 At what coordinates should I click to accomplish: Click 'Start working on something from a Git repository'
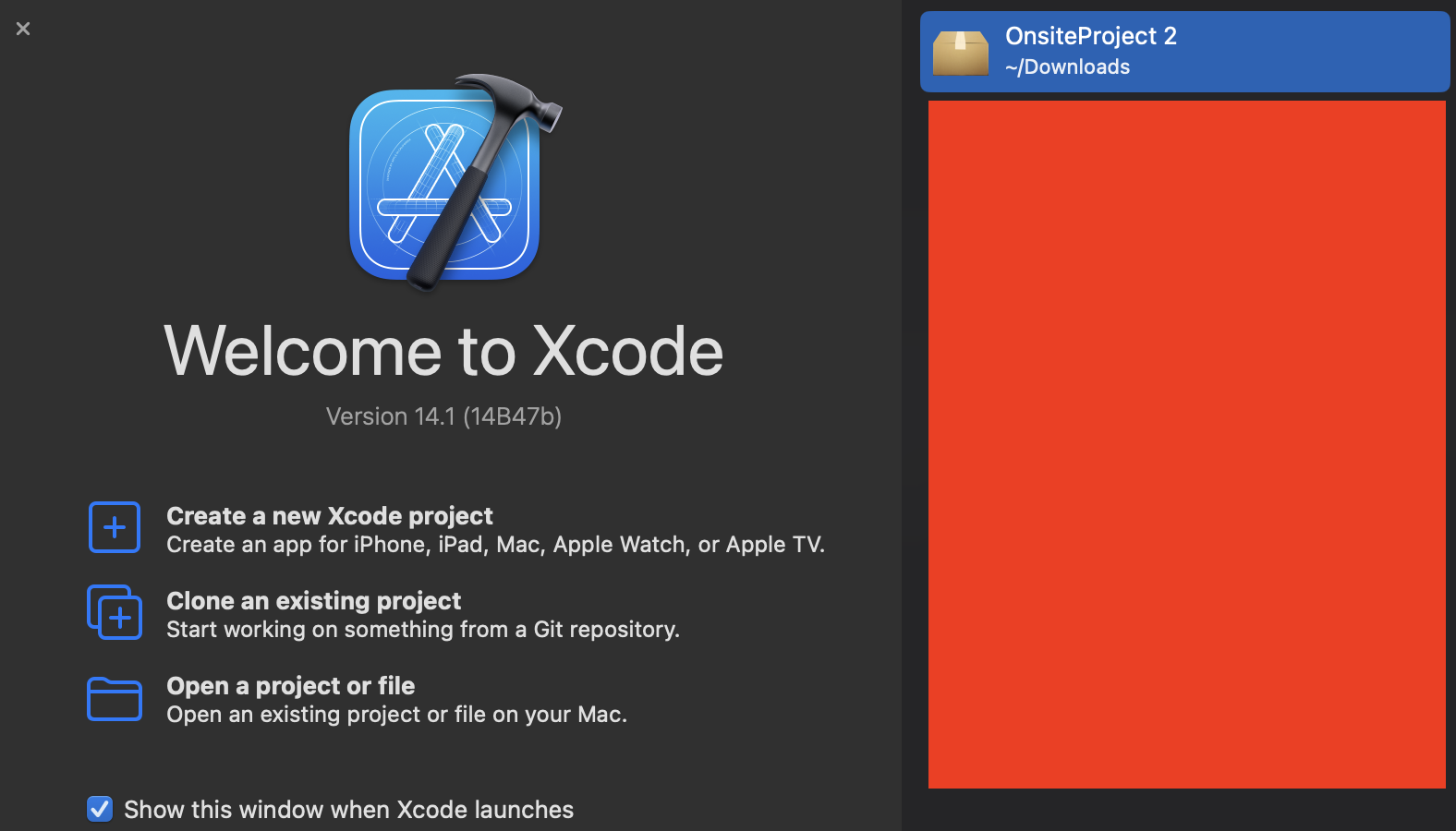coord(423,630)
